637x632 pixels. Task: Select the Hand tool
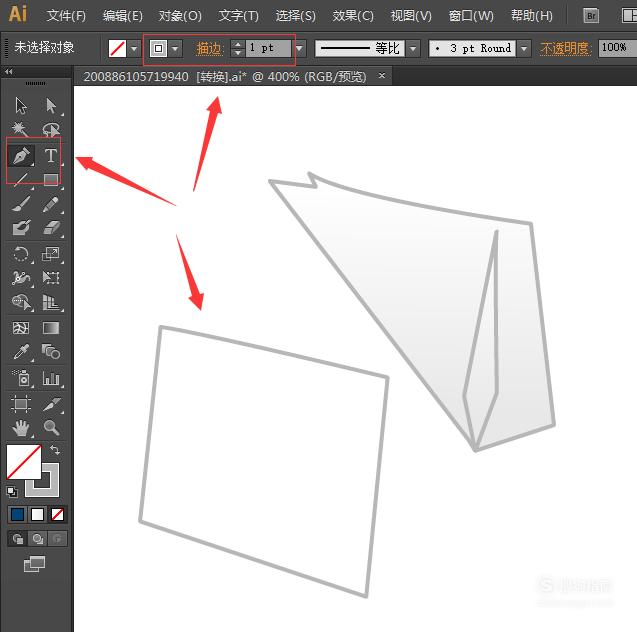click(21, 428)
